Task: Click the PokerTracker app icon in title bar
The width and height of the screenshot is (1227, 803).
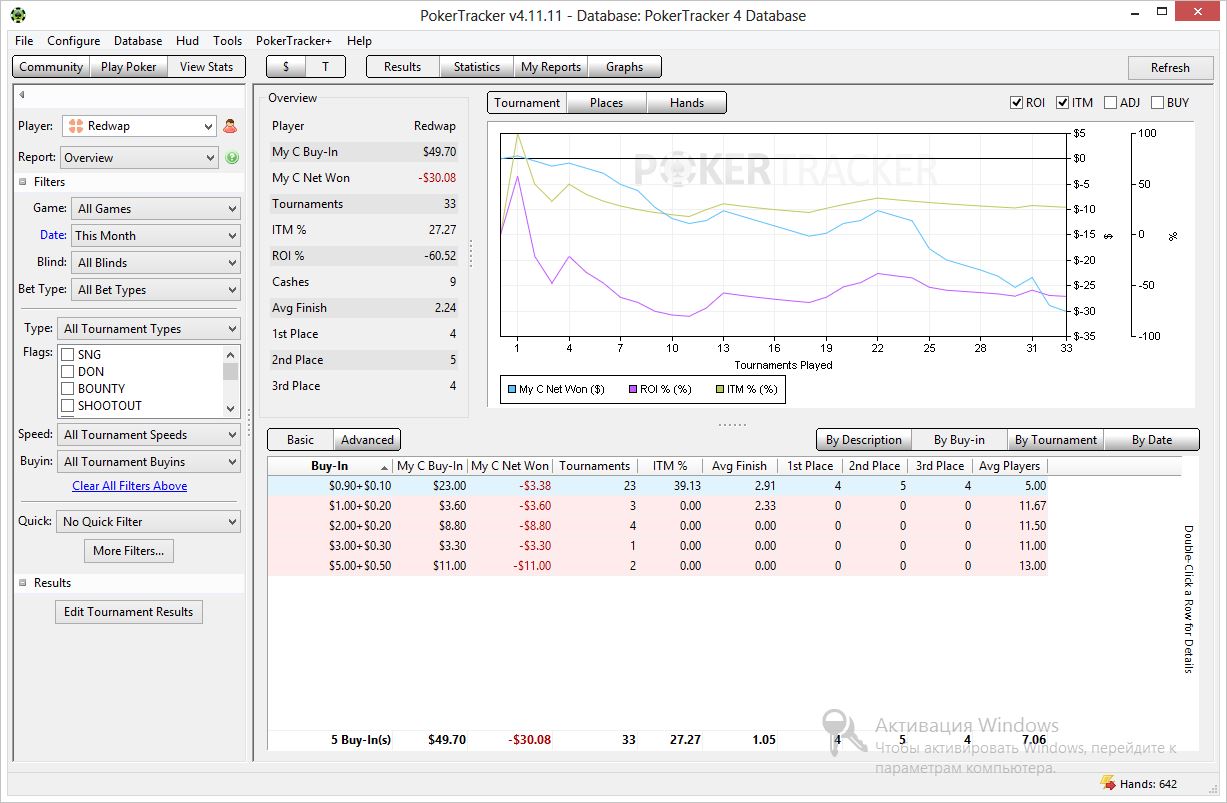Action: pyautogui.click(x=18, y=15)
